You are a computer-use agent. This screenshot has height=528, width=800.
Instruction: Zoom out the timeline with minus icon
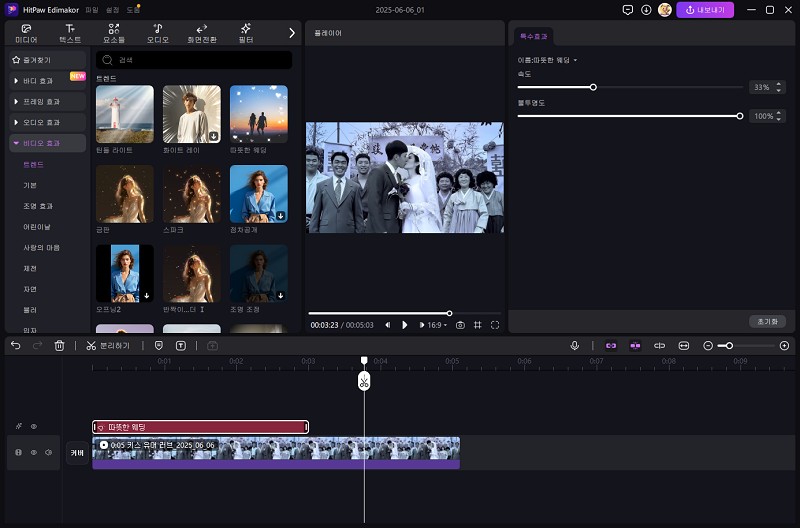pos(708,346)
